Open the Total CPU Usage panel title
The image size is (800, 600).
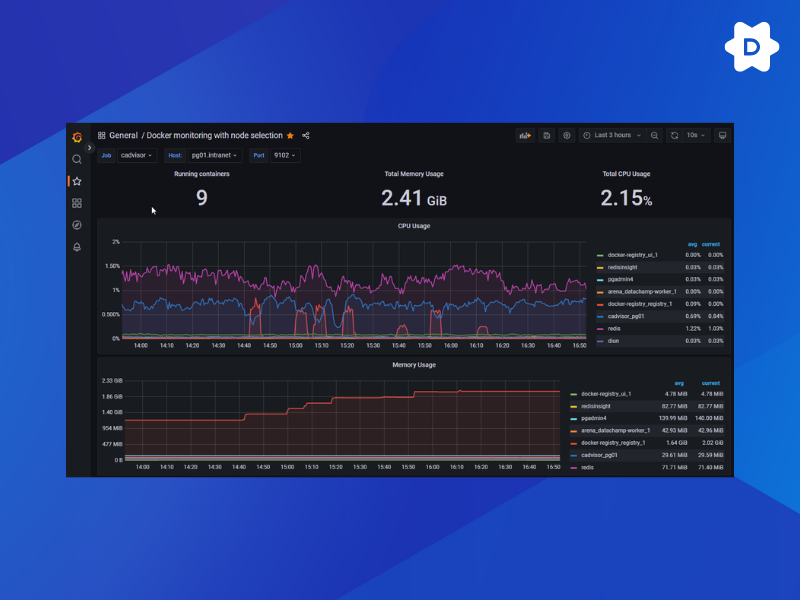626,174
